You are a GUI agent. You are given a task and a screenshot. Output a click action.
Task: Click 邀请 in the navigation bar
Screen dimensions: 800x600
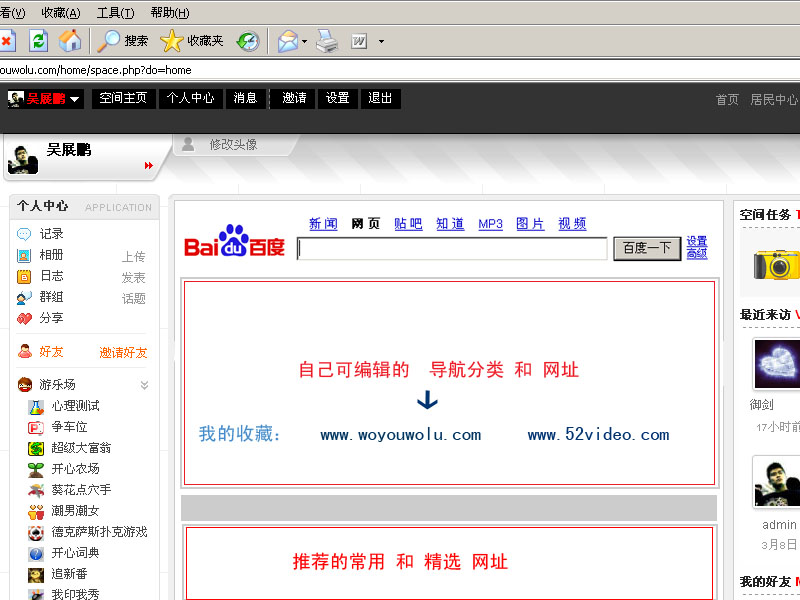[294, 98]
